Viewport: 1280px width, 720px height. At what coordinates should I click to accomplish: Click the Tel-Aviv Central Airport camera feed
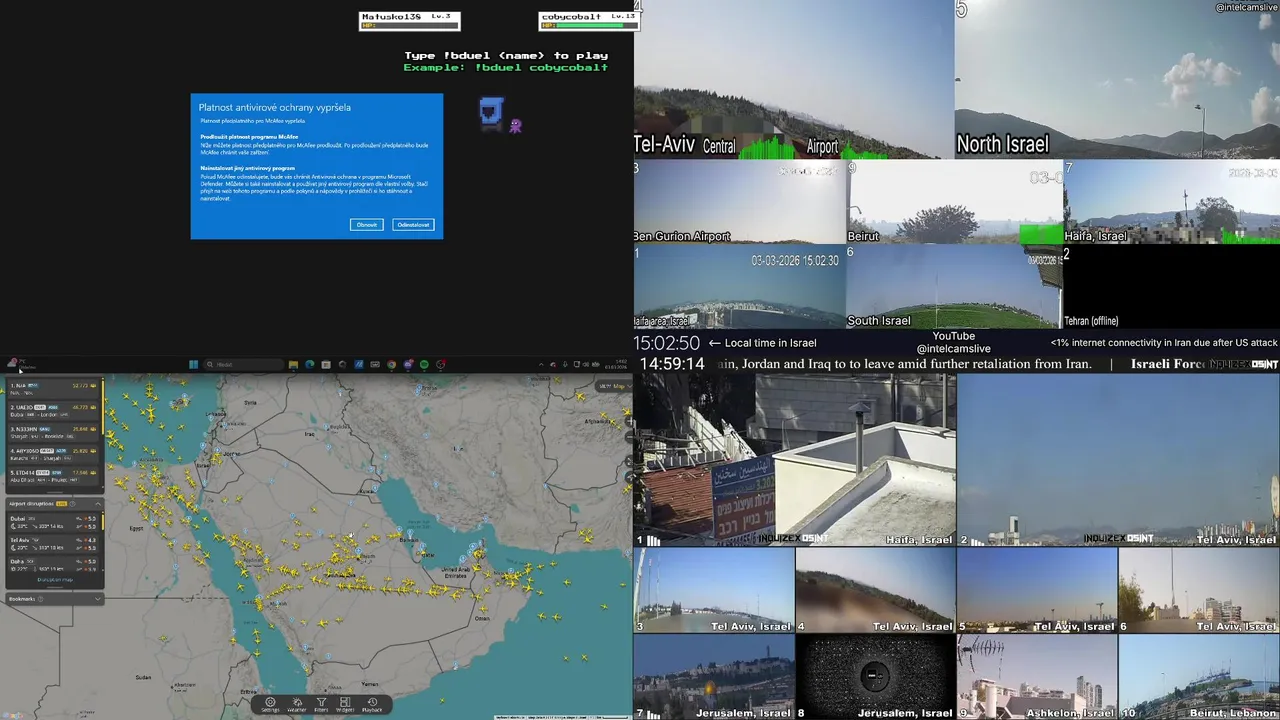click(x=794, y=79)
